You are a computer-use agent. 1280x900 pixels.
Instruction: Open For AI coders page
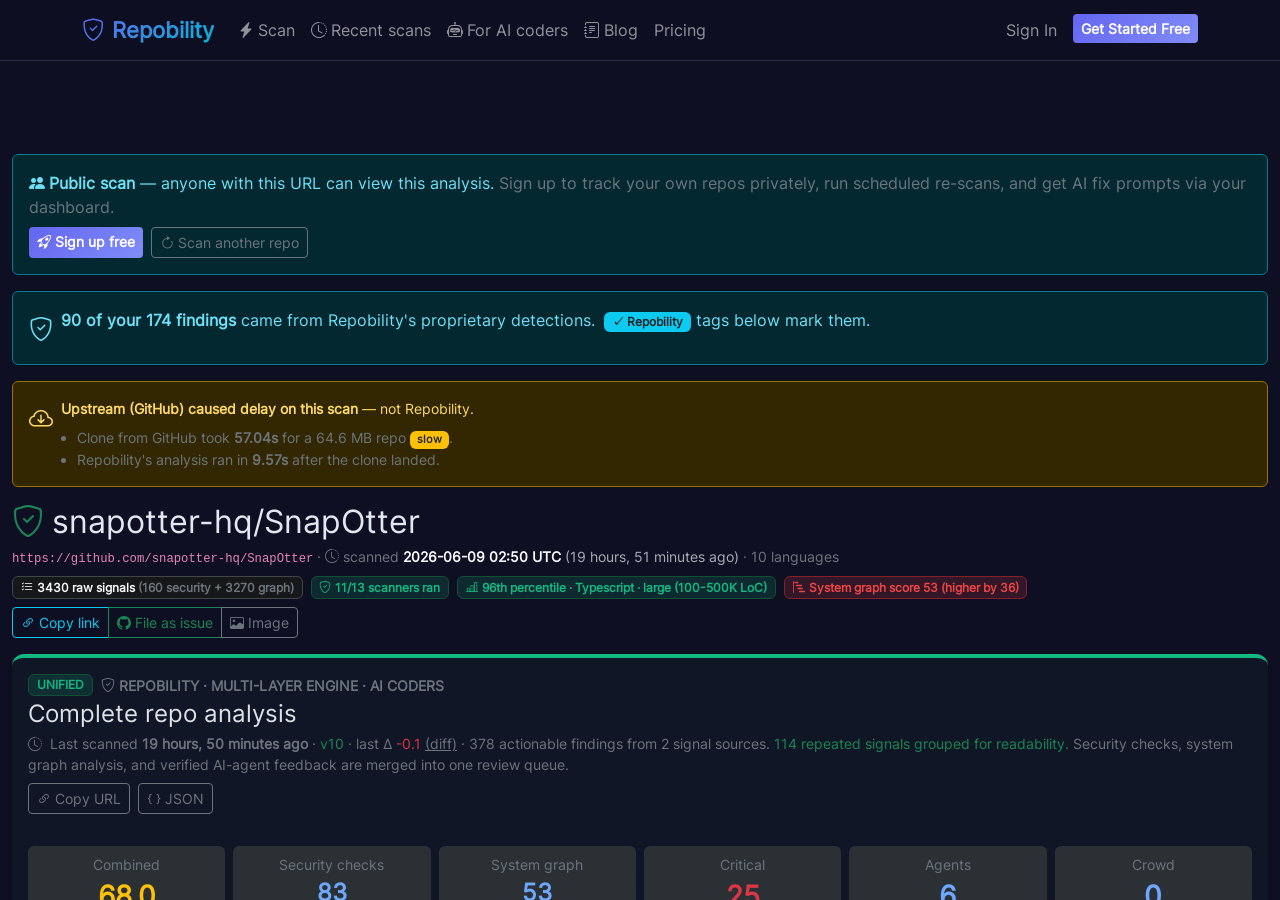click(x=507, y=30)
